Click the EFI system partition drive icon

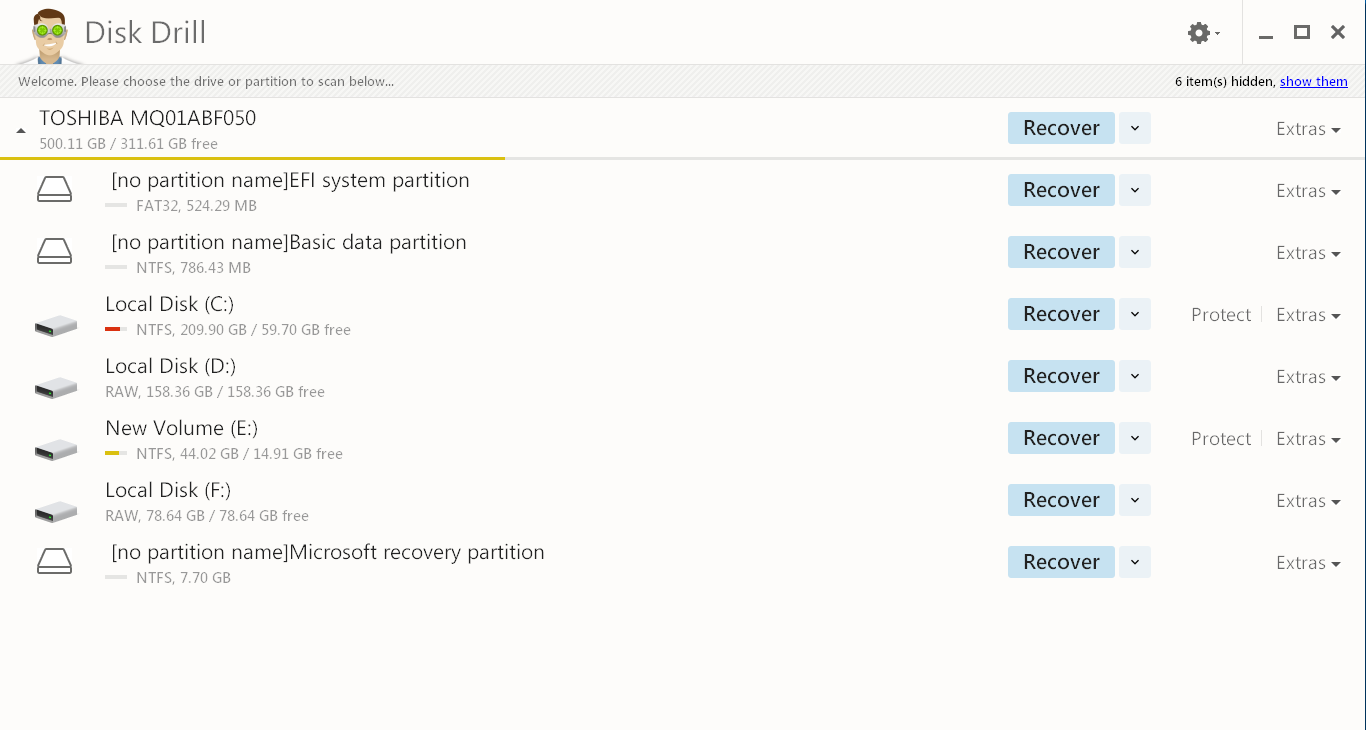pos(54,189)
